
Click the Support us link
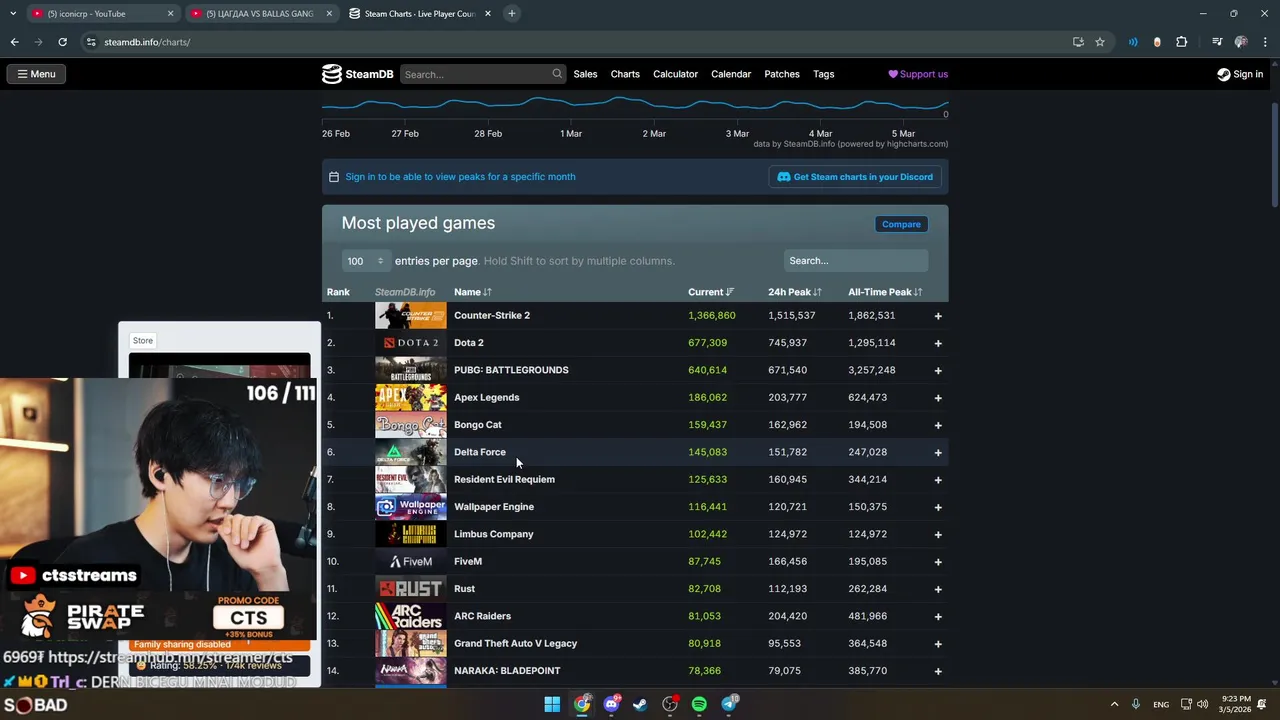coord(918,74)
